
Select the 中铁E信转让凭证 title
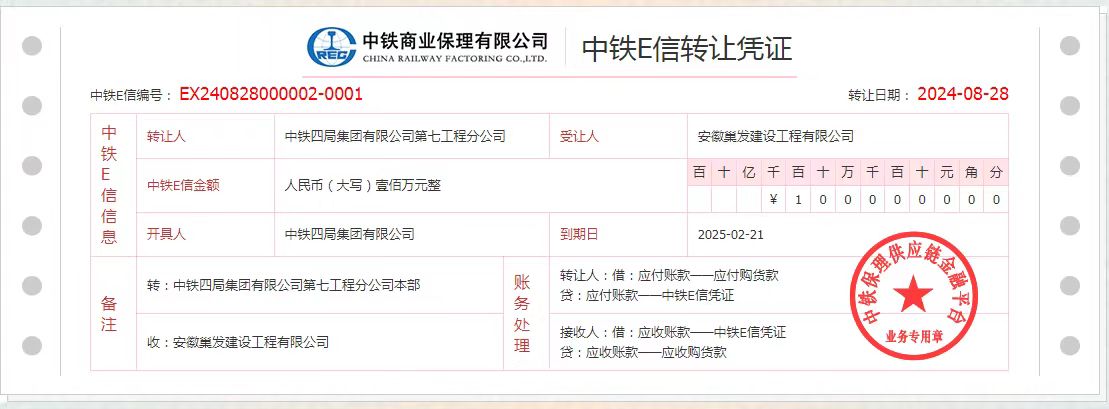[x=686, y=48]
